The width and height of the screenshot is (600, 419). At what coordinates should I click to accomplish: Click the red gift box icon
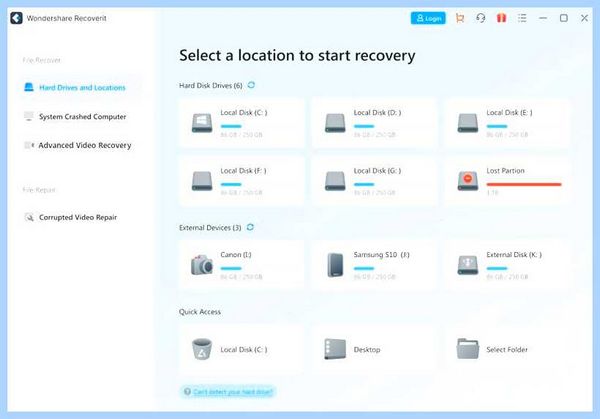click(x=501, y=18)
